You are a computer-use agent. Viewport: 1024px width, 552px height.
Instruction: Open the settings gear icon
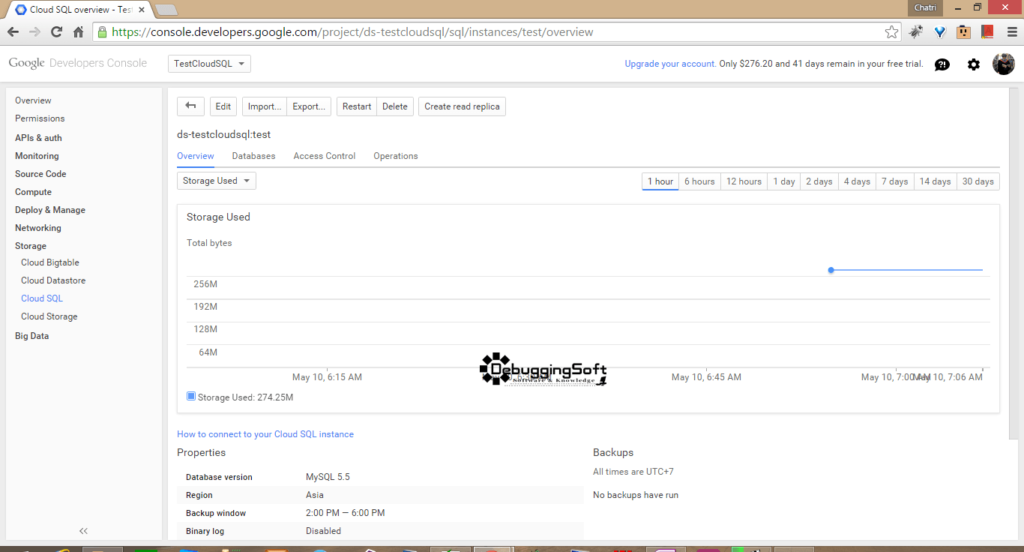(973, 64)
